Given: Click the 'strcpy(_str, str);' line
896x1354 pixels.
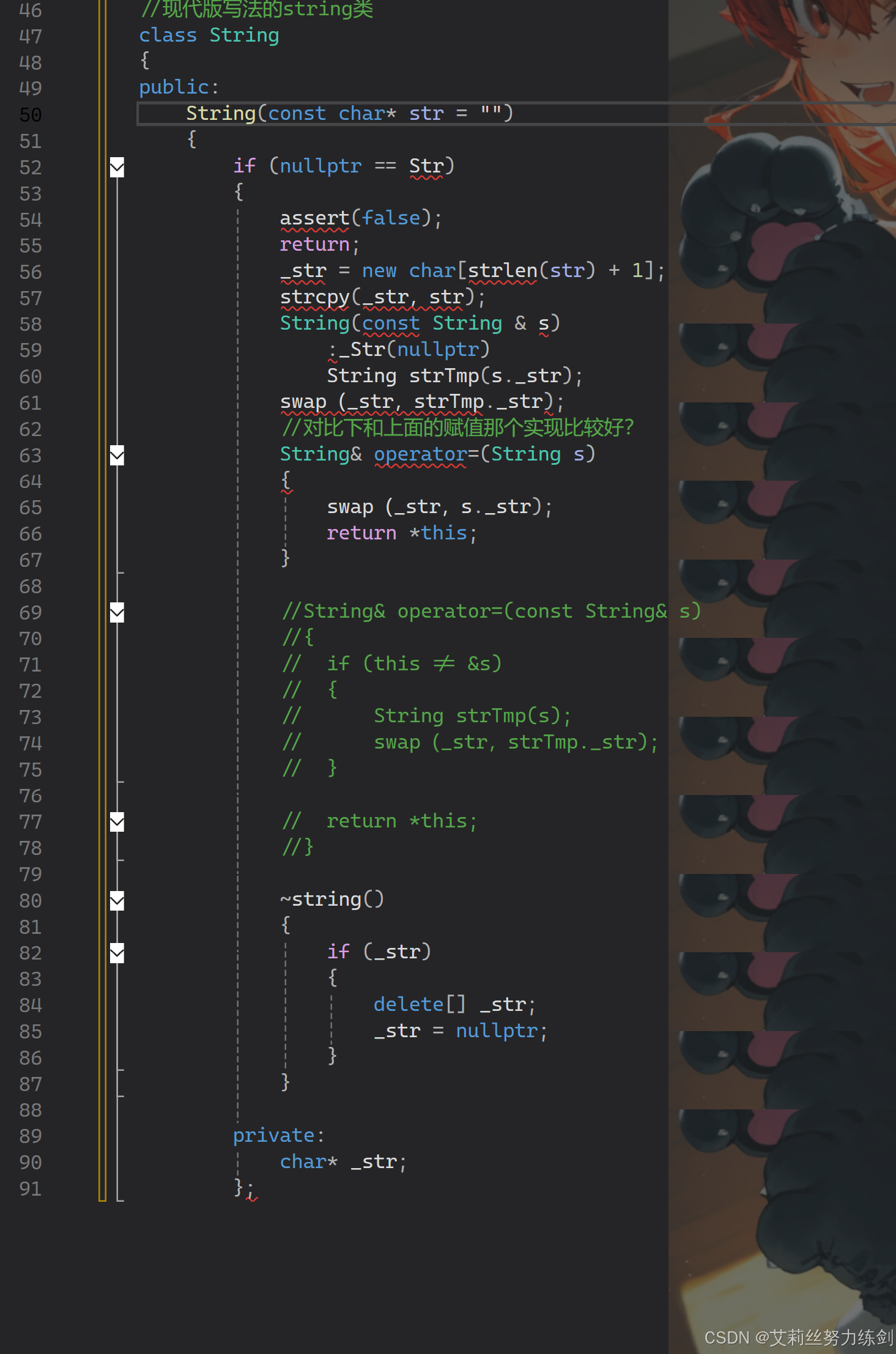Looking at the screenshot, I should point(383,297).
